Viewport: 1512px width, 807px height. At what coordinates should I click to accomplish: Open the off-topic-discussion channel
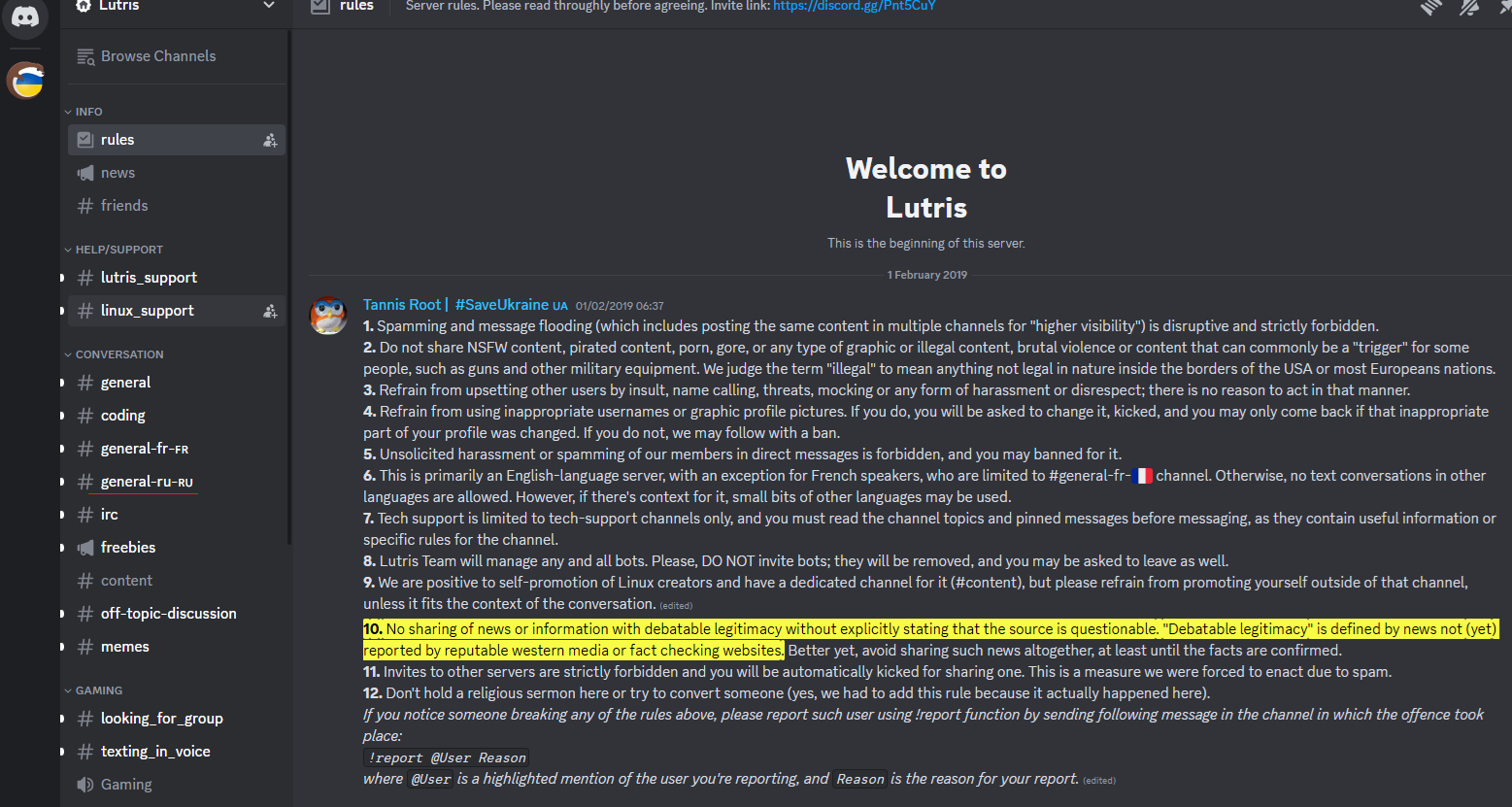[177, 614]
